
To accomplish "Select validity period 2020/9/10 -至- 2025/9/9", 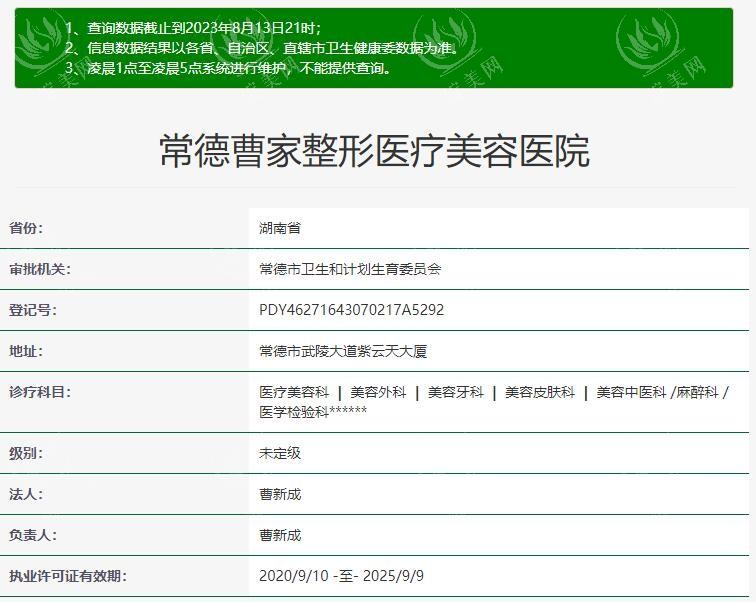I will pyautogui.click(x=341, y=576).
